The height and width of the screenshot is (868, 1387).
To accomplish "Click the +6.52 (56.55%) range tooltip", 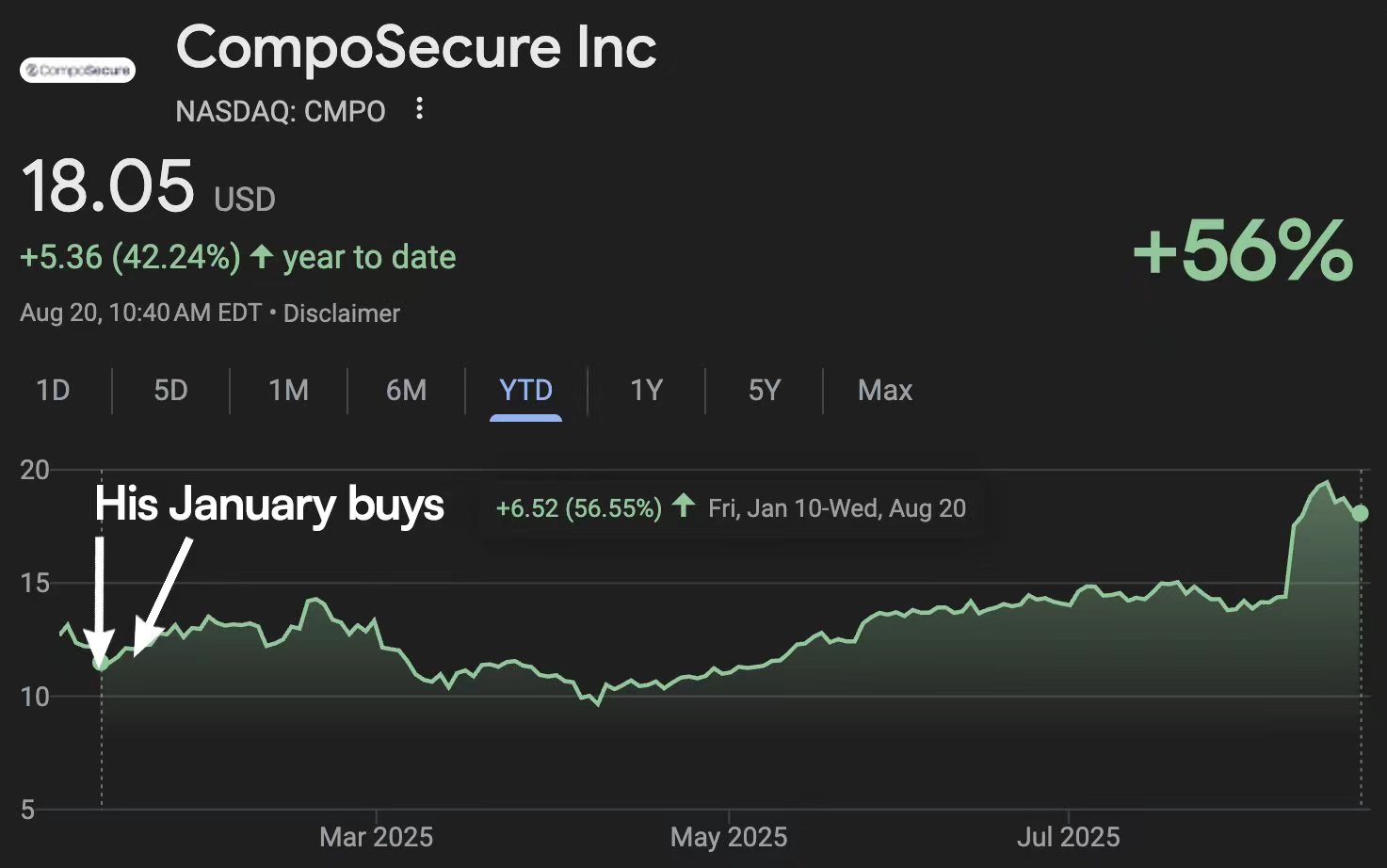I will [x=579, y=508].
